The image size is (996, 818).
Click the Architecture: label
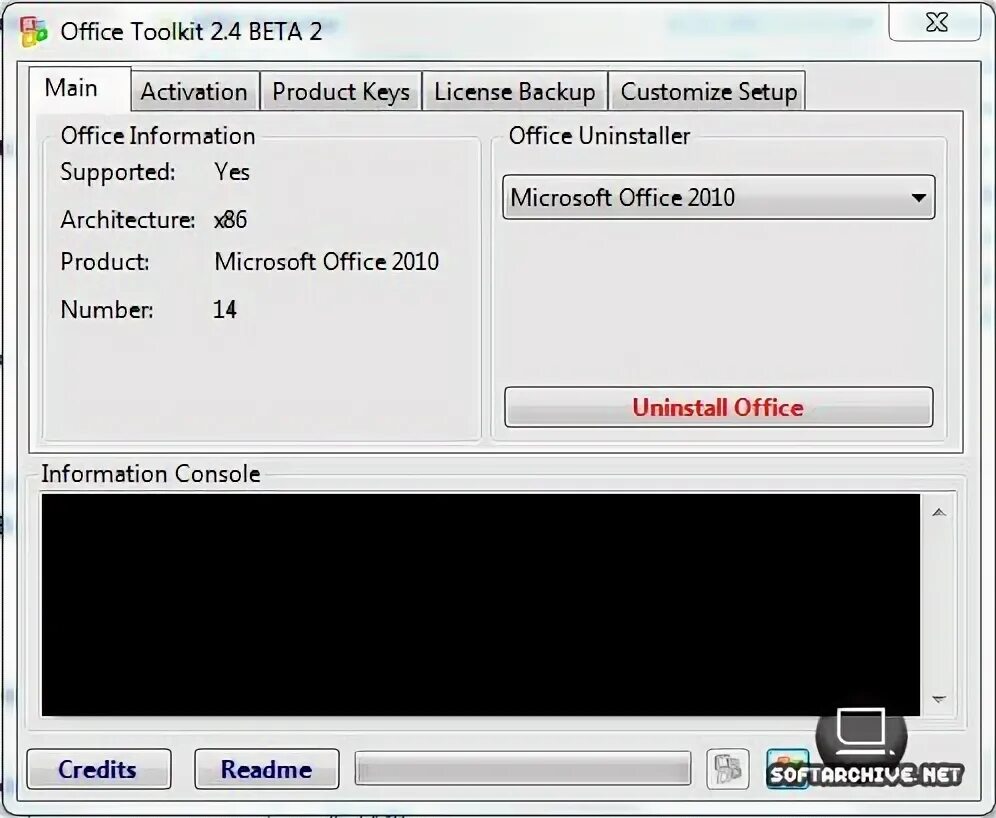click(128, 220)
